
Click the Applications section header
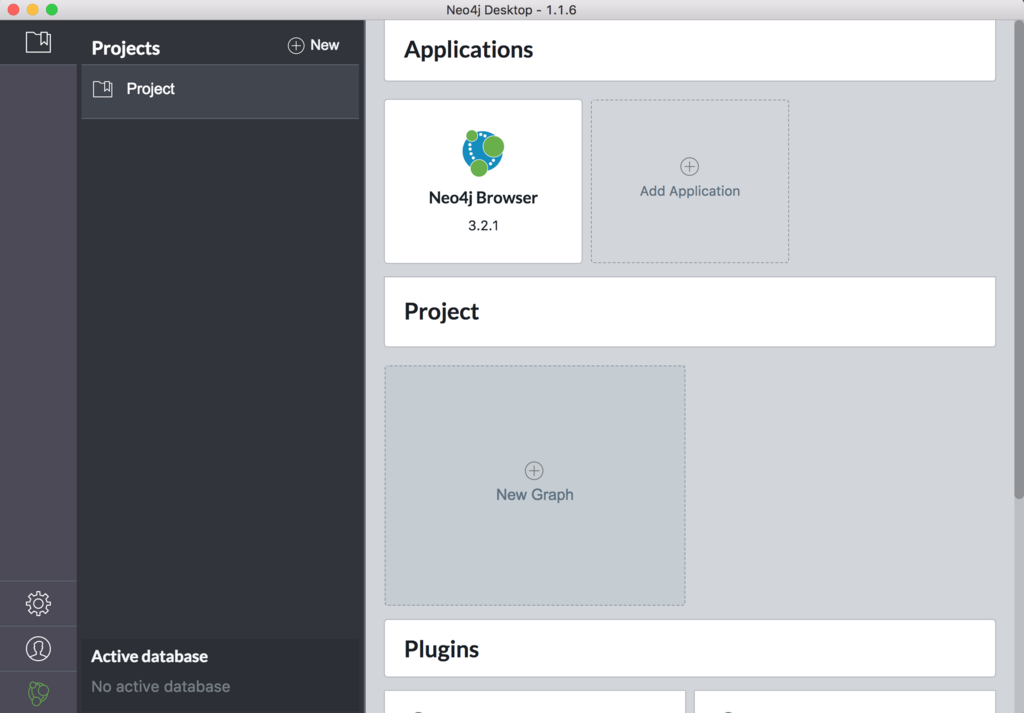pos(690,50)
